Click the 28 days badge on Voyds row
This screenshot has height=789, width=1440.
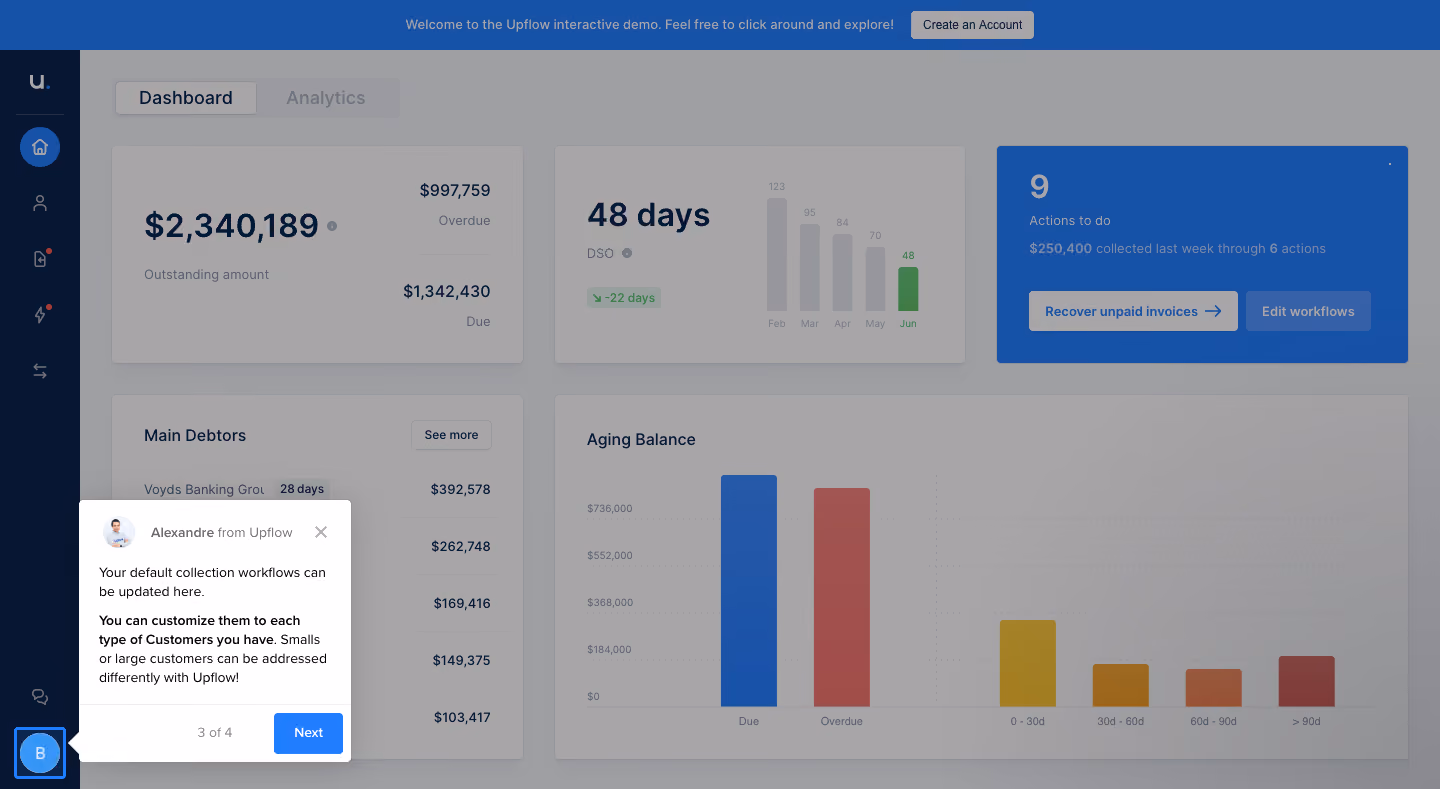[x=302, y=489]
